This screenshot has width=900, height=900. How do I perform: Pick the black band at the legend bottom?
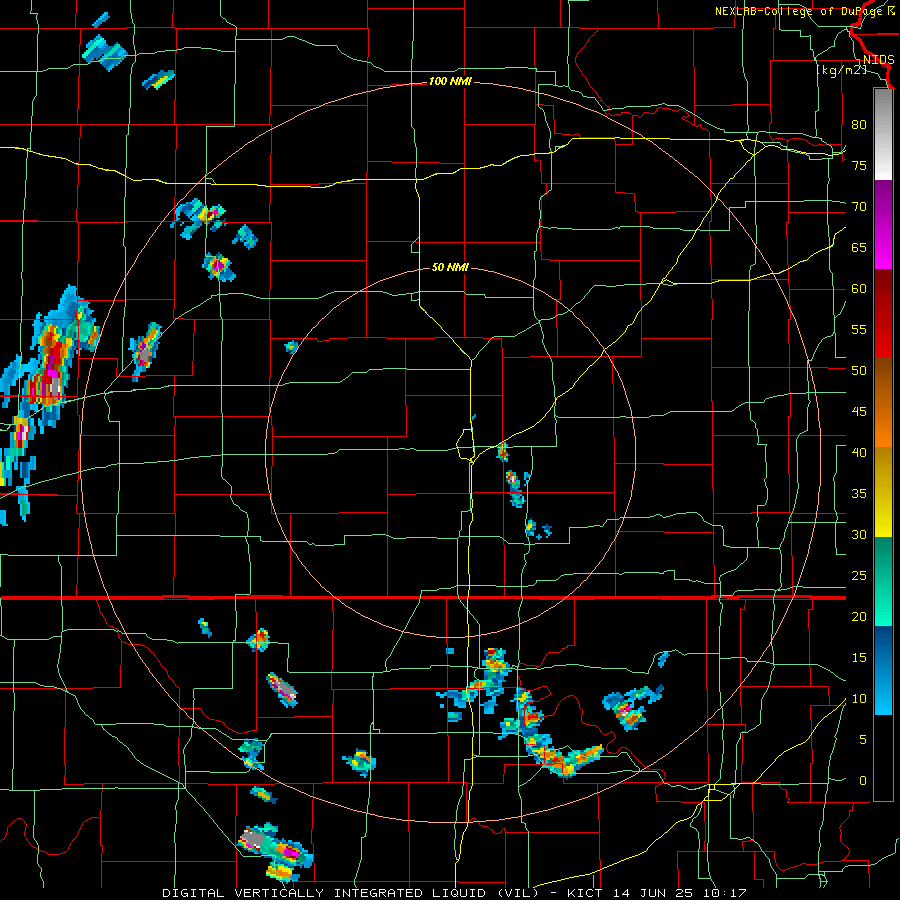(883, 758)
